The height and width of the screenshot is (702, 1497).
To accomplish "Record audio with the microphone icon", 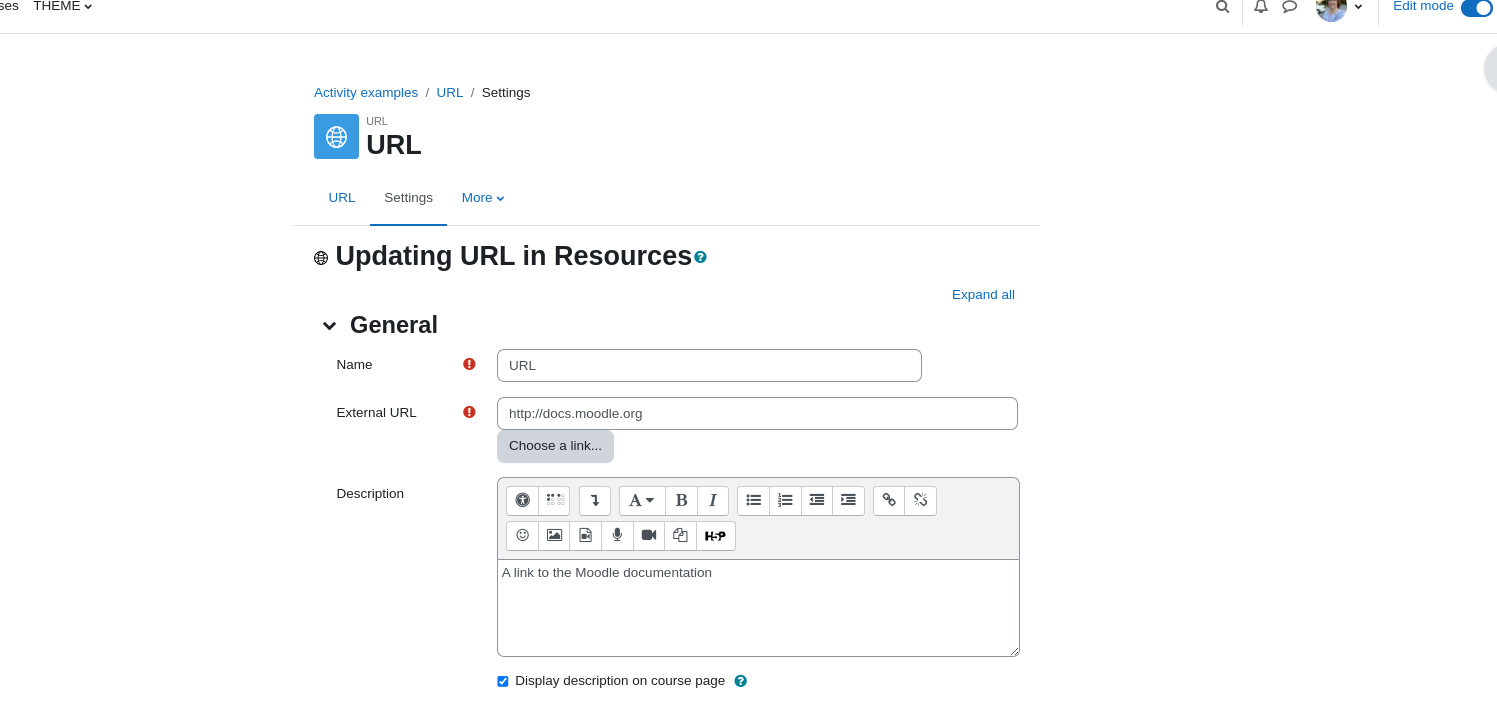I will tap(617, 535).
